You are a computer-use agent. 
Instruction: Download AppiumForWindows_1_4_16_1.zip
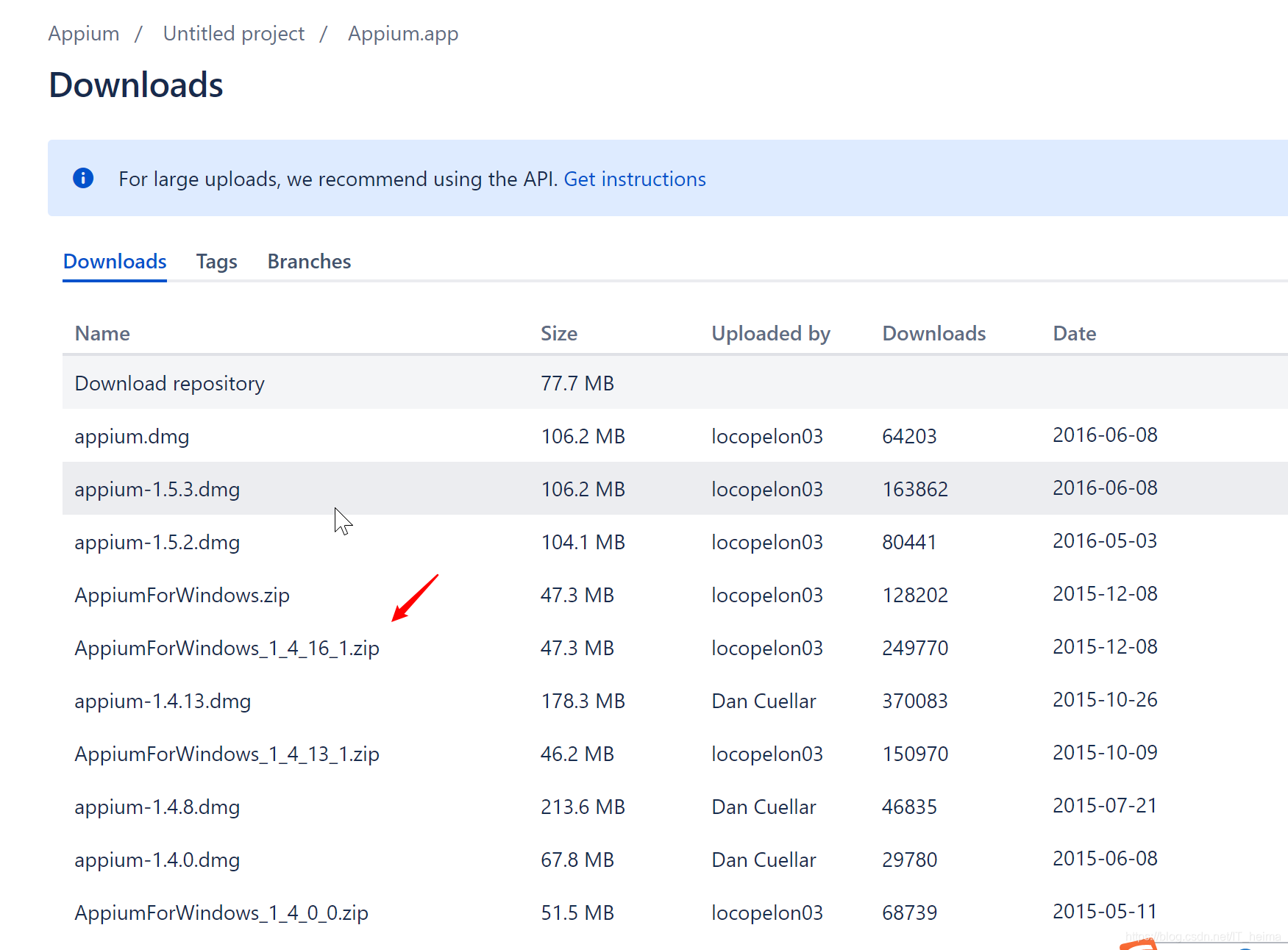[x=227, y=649]
